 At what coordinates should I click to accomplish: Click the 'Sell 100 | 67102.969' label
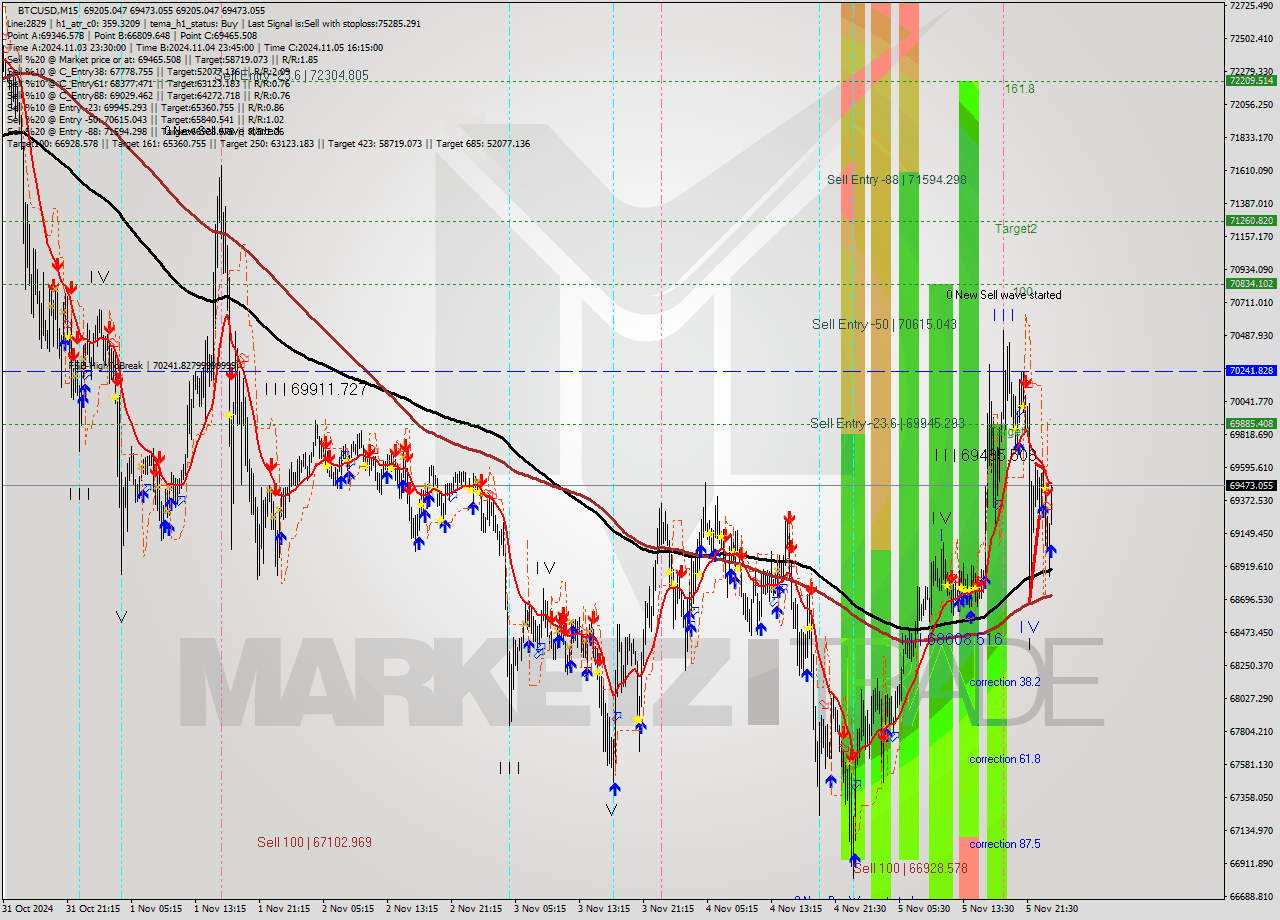point(314,843)
